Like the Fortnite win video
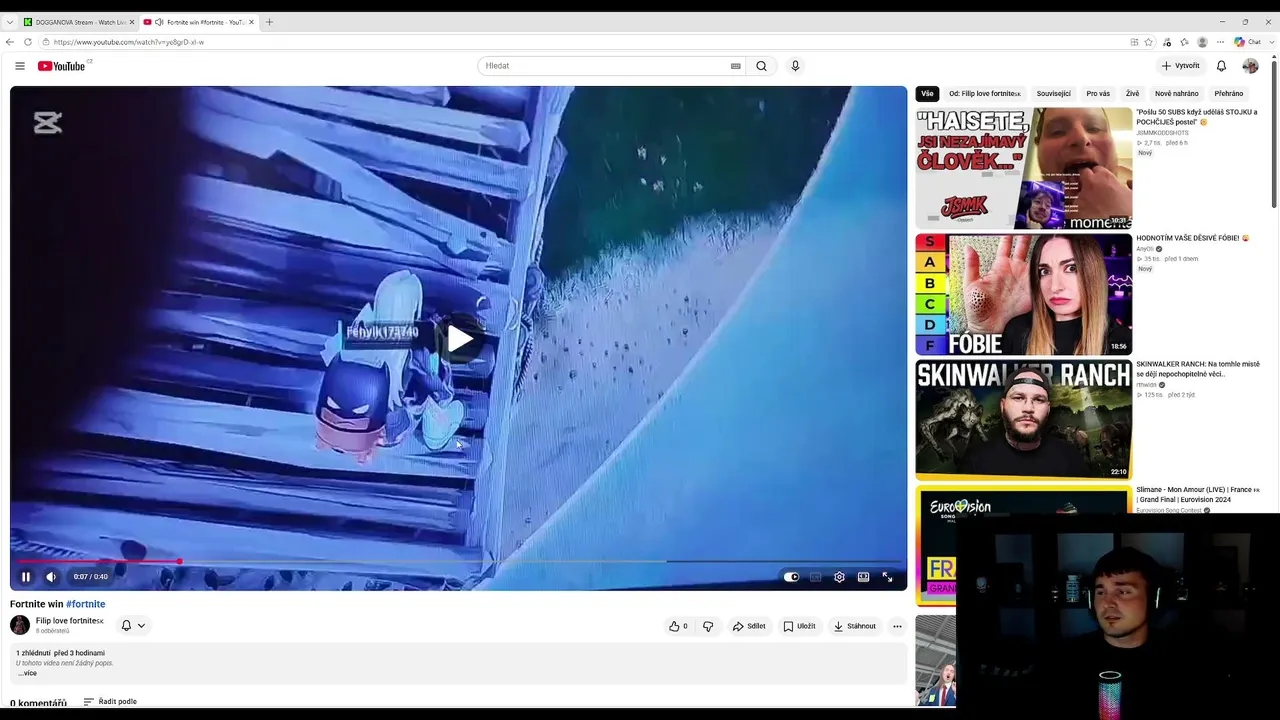The width and height of the screenshot is (1280, 720). (x=678, y=626)
